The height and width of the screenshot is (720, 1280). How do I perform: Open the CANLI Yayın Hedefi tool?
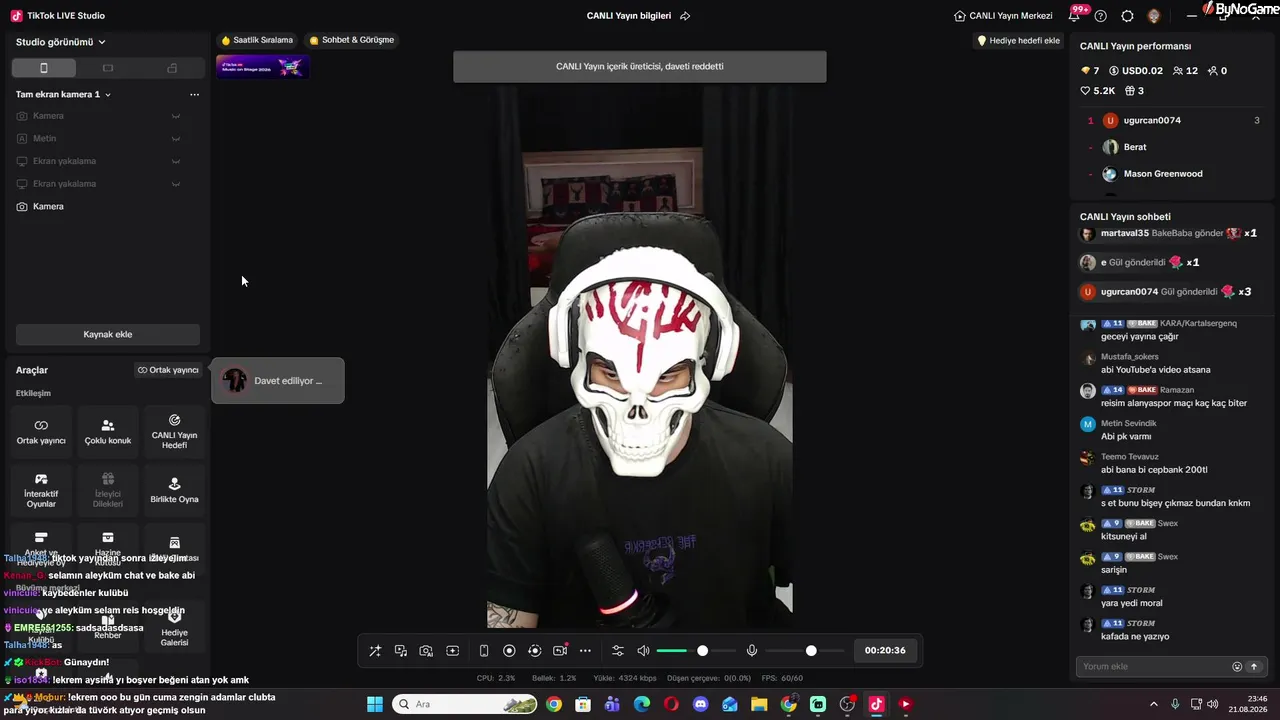(x=174, y=432)
